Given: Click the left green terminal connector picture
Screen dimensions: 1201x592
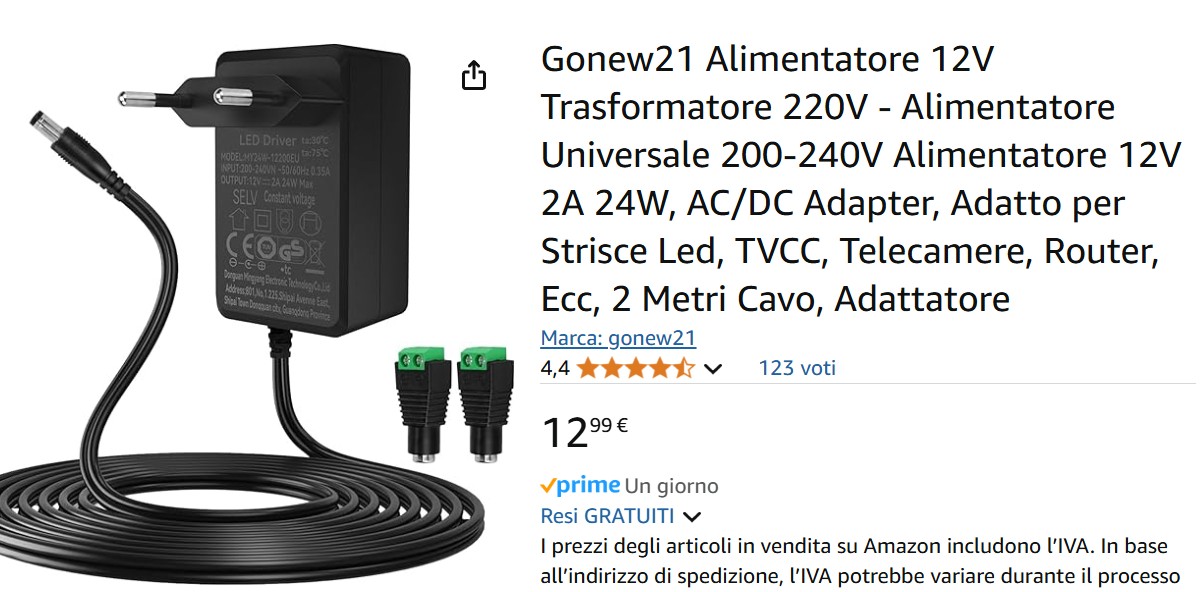Looking at the screenshot, I should coord(420,402).
